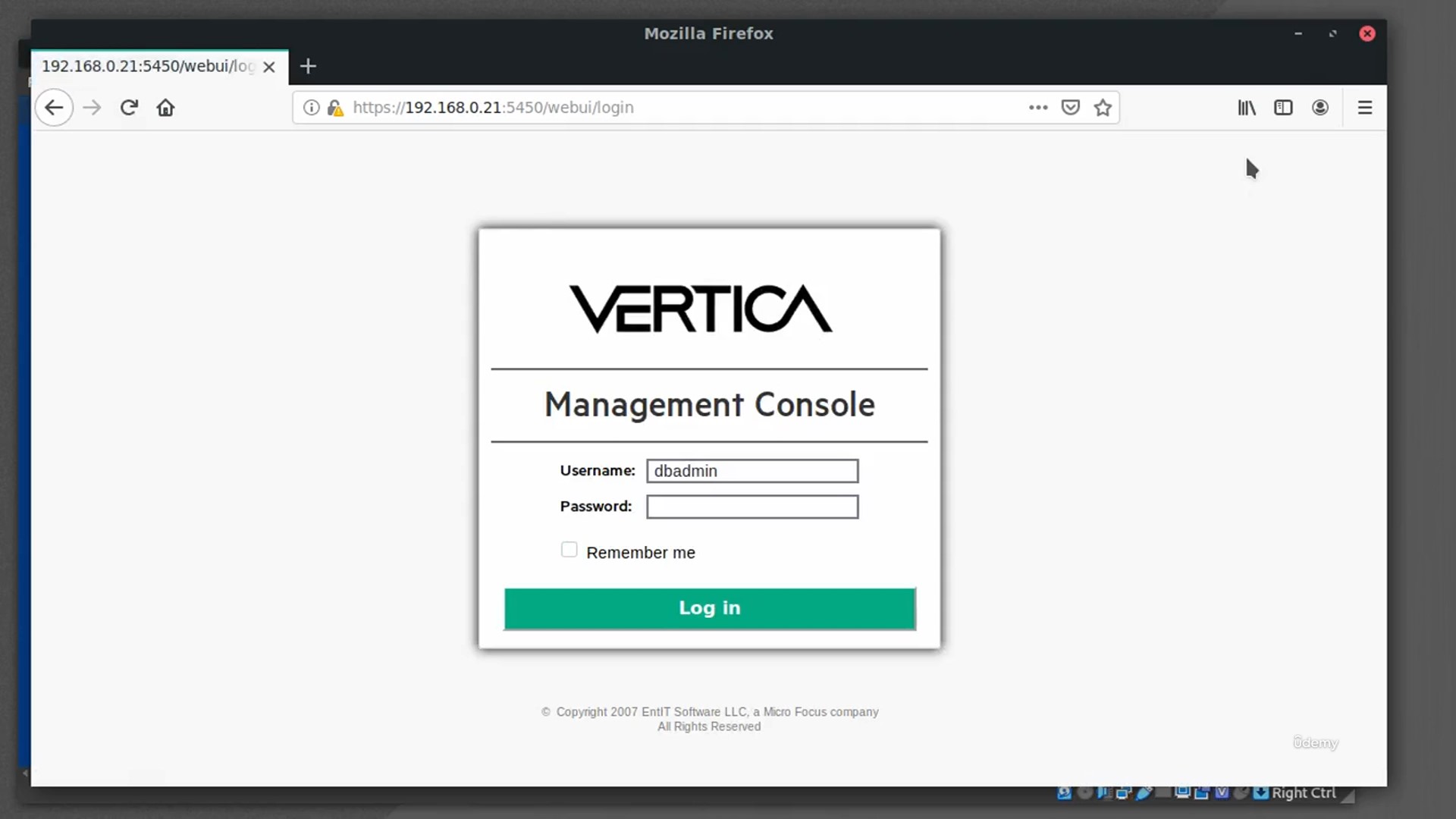
Task: Open a new tab with plus
Action: tap(308, 66)
